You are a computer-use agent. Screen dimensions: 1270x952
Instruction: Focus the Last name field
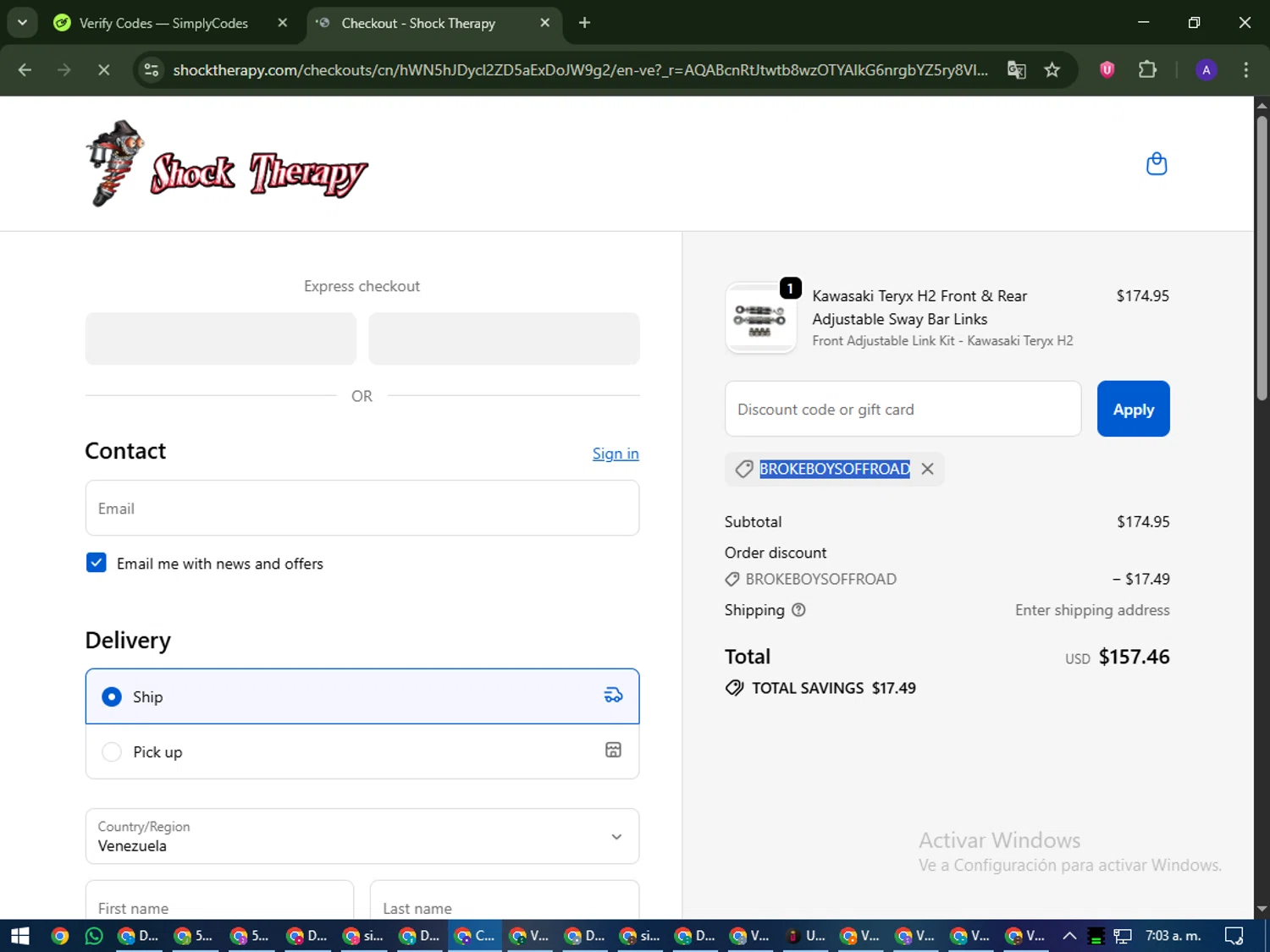click(x=505, y=900)
